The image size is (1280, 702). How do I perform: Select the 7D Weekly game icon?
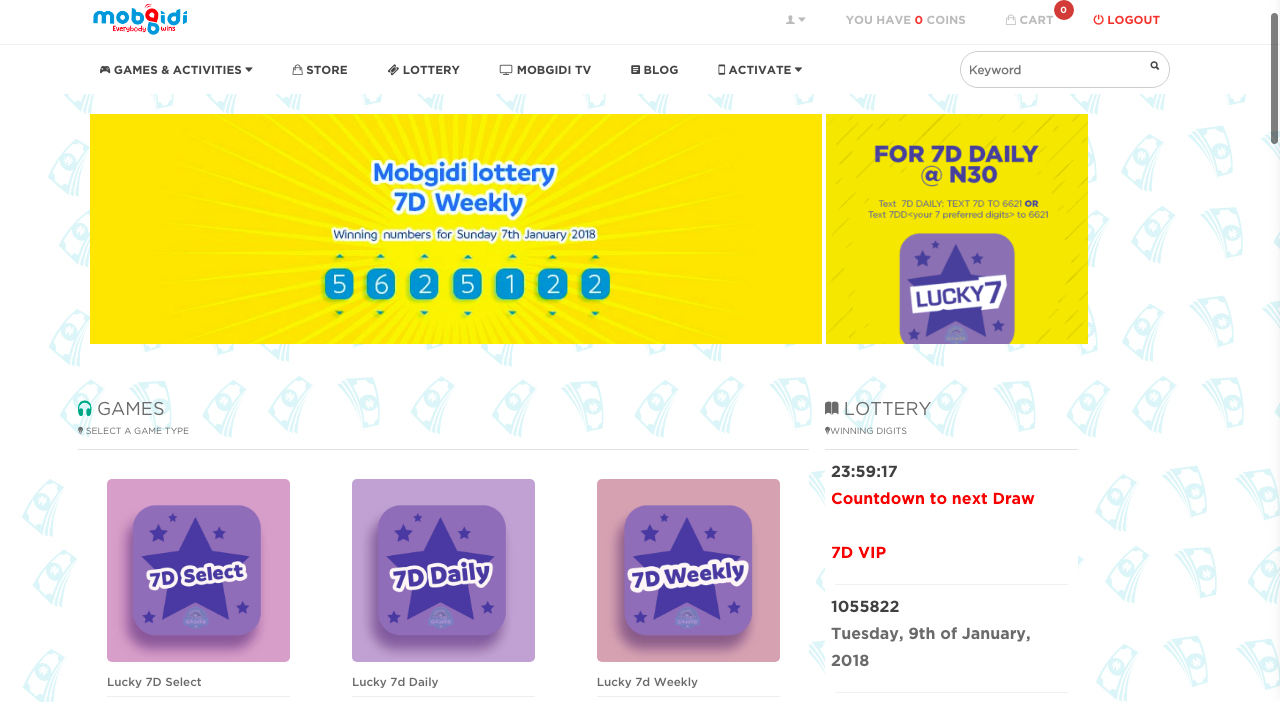click(x=688, y=570)
